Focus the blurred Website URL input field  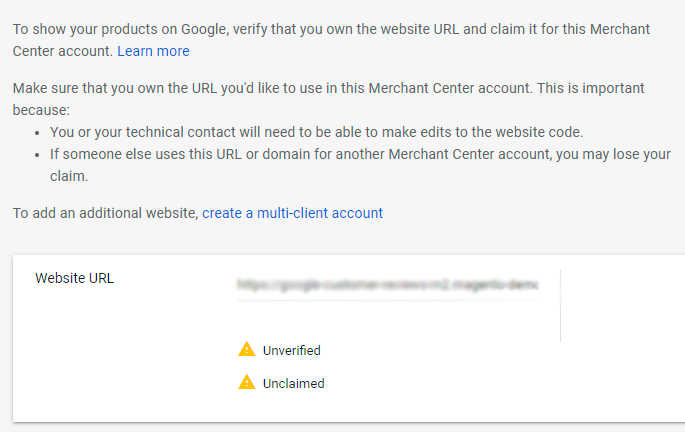point(386,284)
